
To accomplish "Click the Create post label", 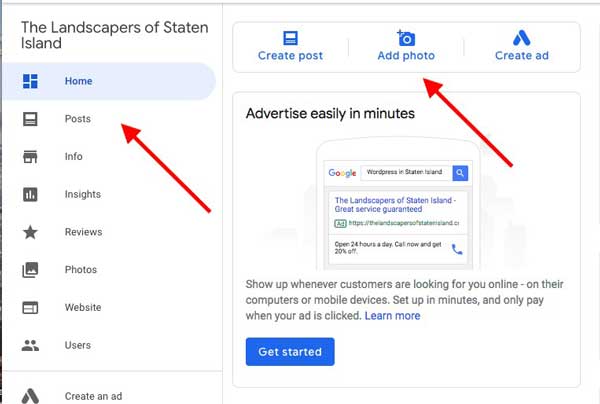I will click(x=290, y=56).
